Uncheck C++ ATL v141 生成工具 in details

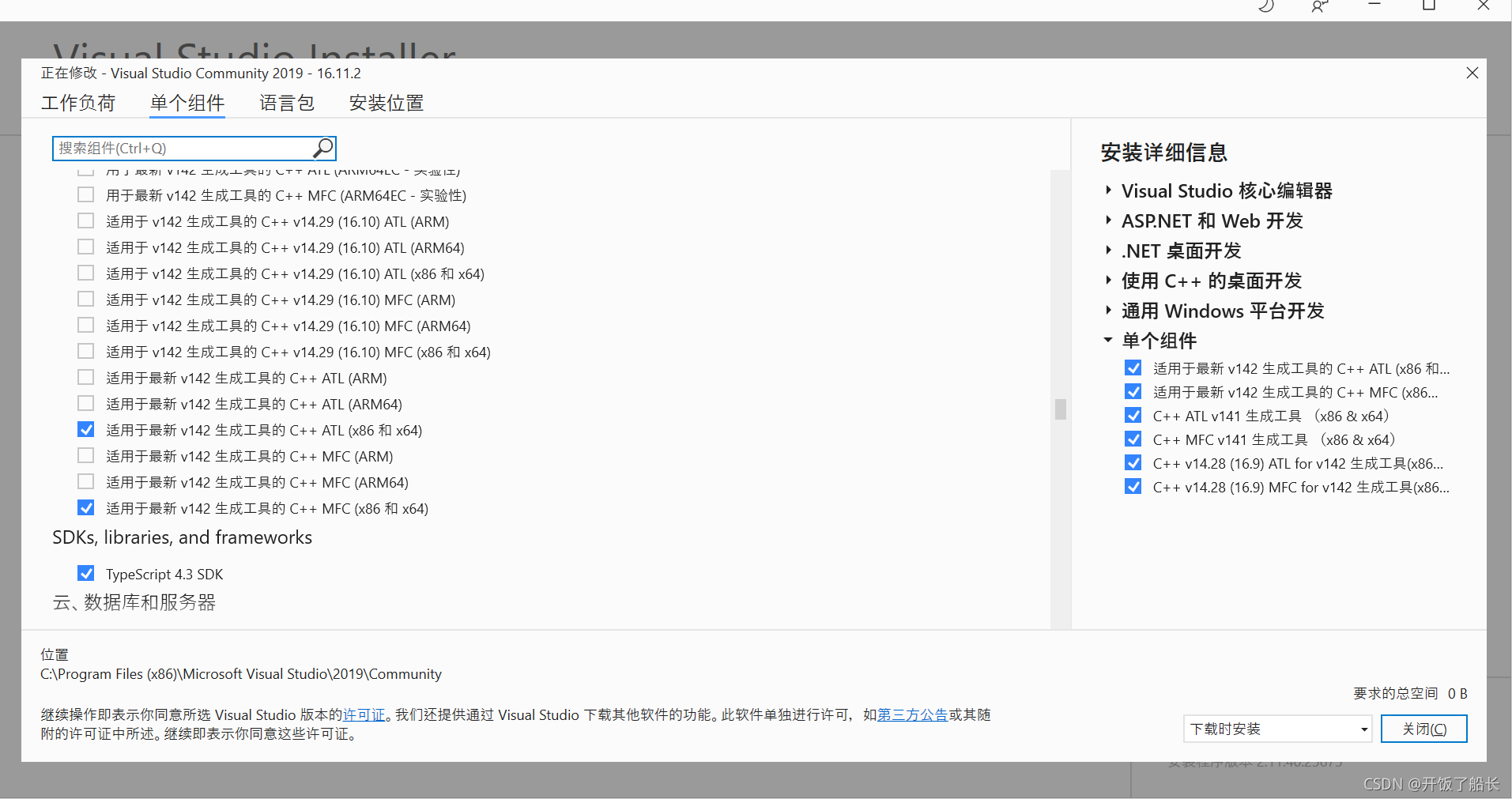1133,415
